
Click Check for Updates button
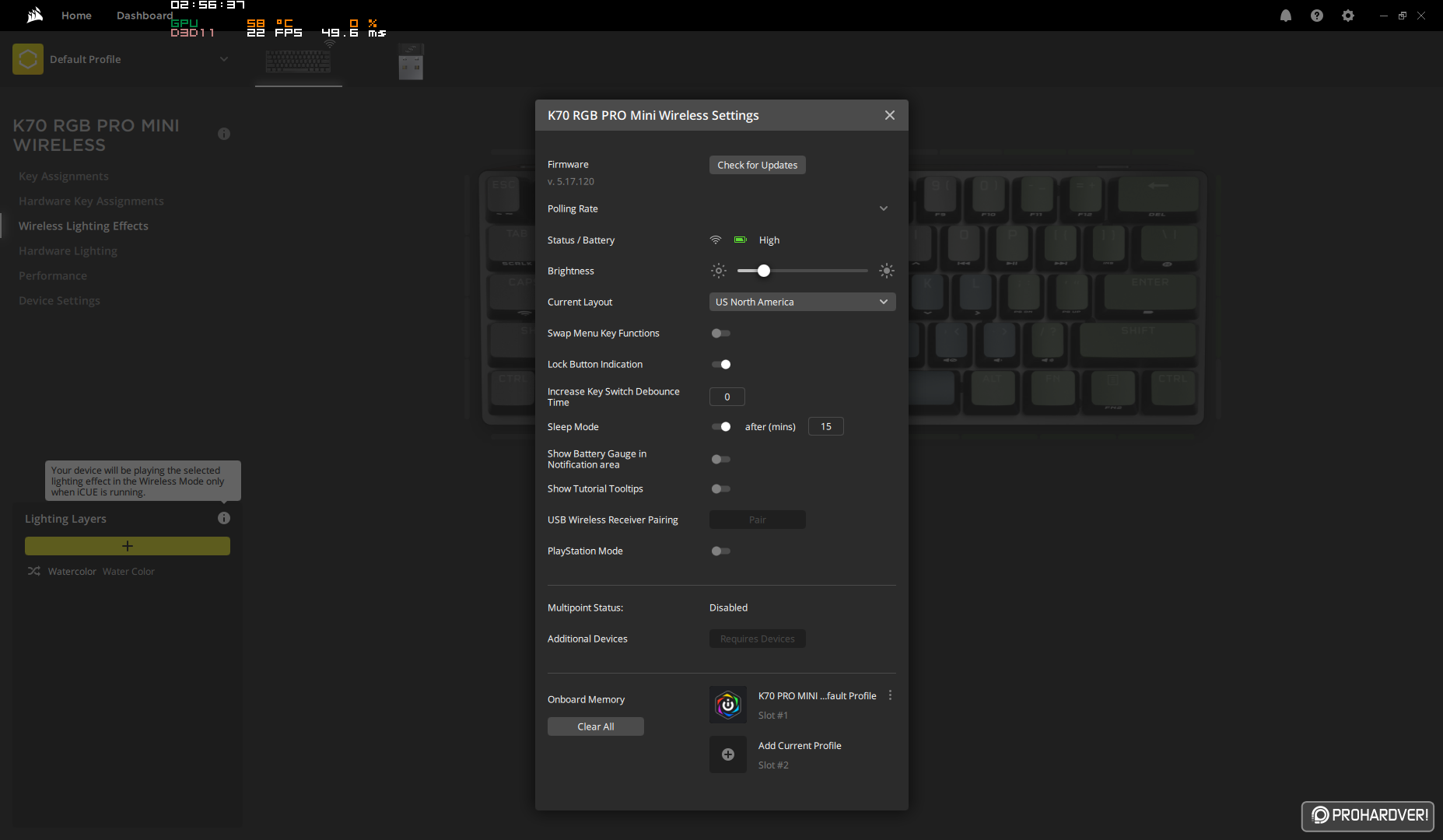click(x=758, y=165)
